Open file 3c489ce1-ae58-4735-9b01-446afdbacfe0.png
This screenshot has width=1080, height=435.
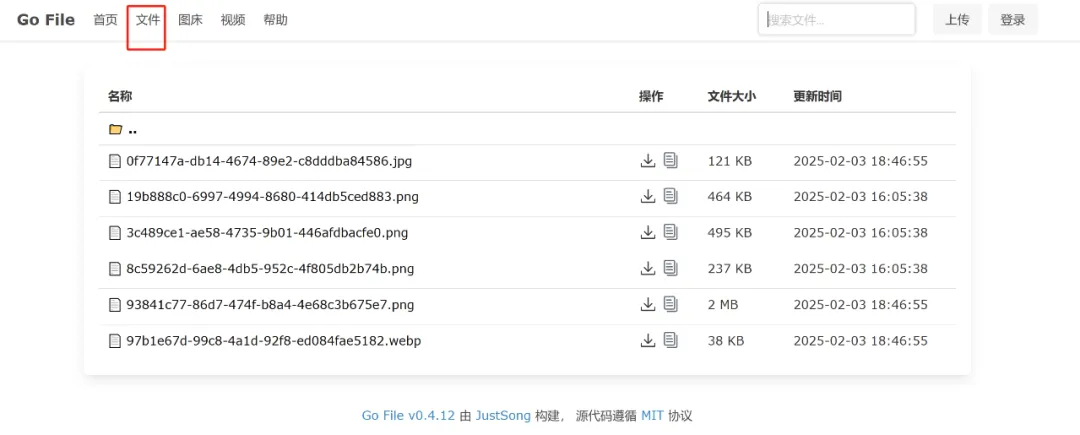click(267, 233)
